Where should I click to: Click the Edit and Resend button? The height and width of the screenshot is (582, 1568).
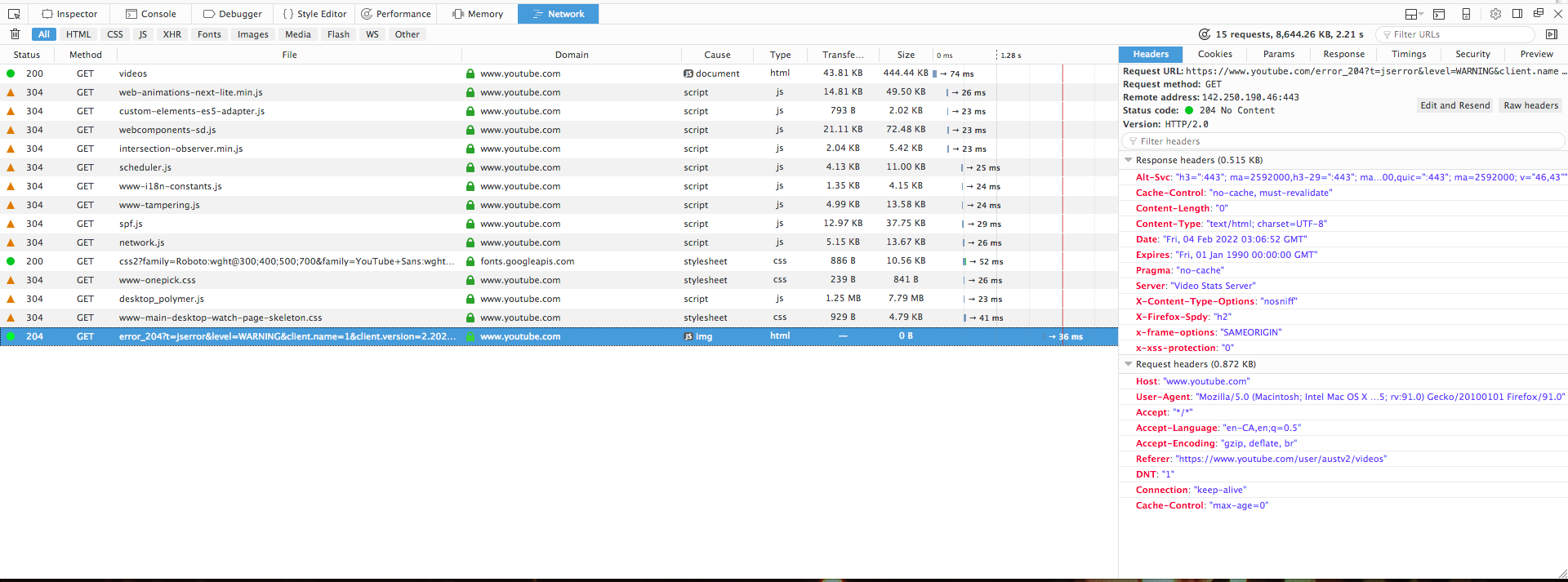click(x=1455, y=105)
